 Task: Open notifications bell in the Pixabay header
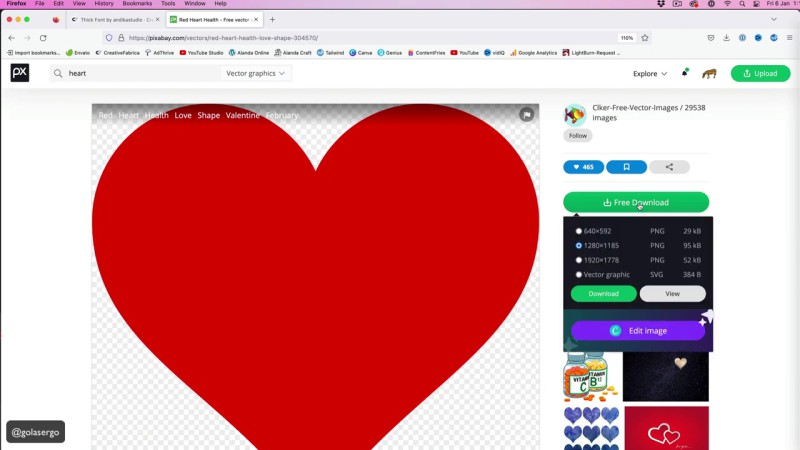tap(685, 73)
